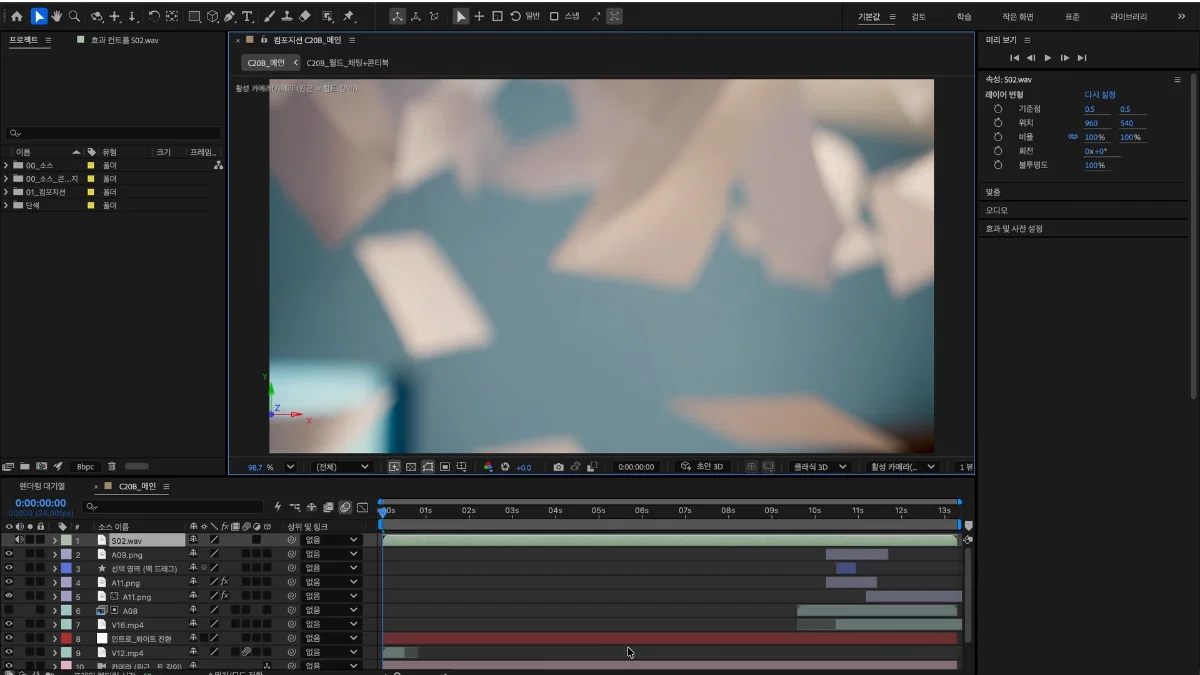1200x675 pixels.
Task: Select the Clone Stamp tool
Action: click(287, 16)
